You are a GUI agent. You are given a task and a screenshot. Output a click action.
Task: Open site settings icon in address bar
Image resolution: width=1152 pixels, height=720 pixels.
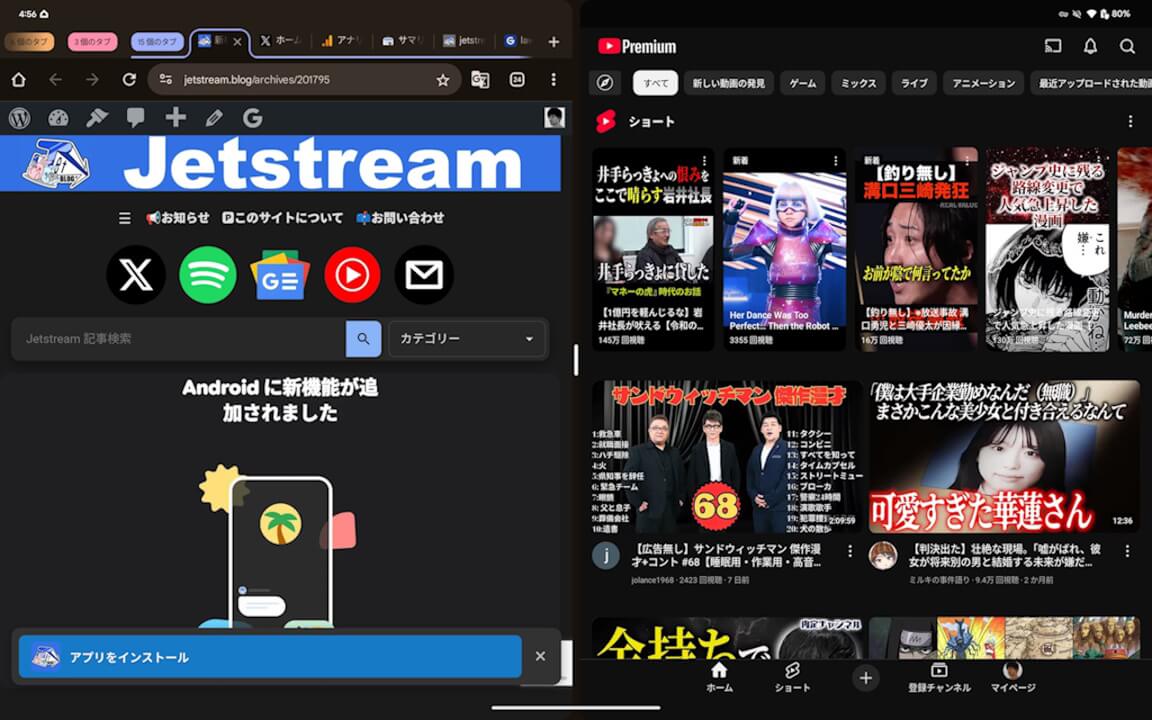click(166, 79)
